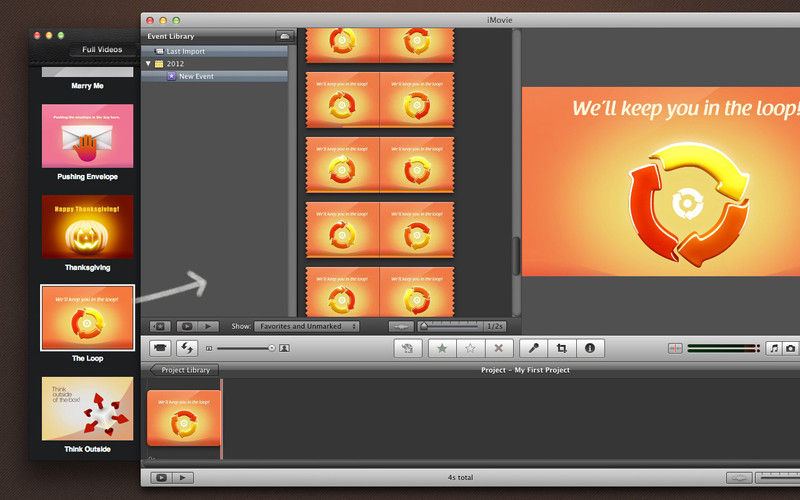Select Think Outside video thumbnail

87,408
